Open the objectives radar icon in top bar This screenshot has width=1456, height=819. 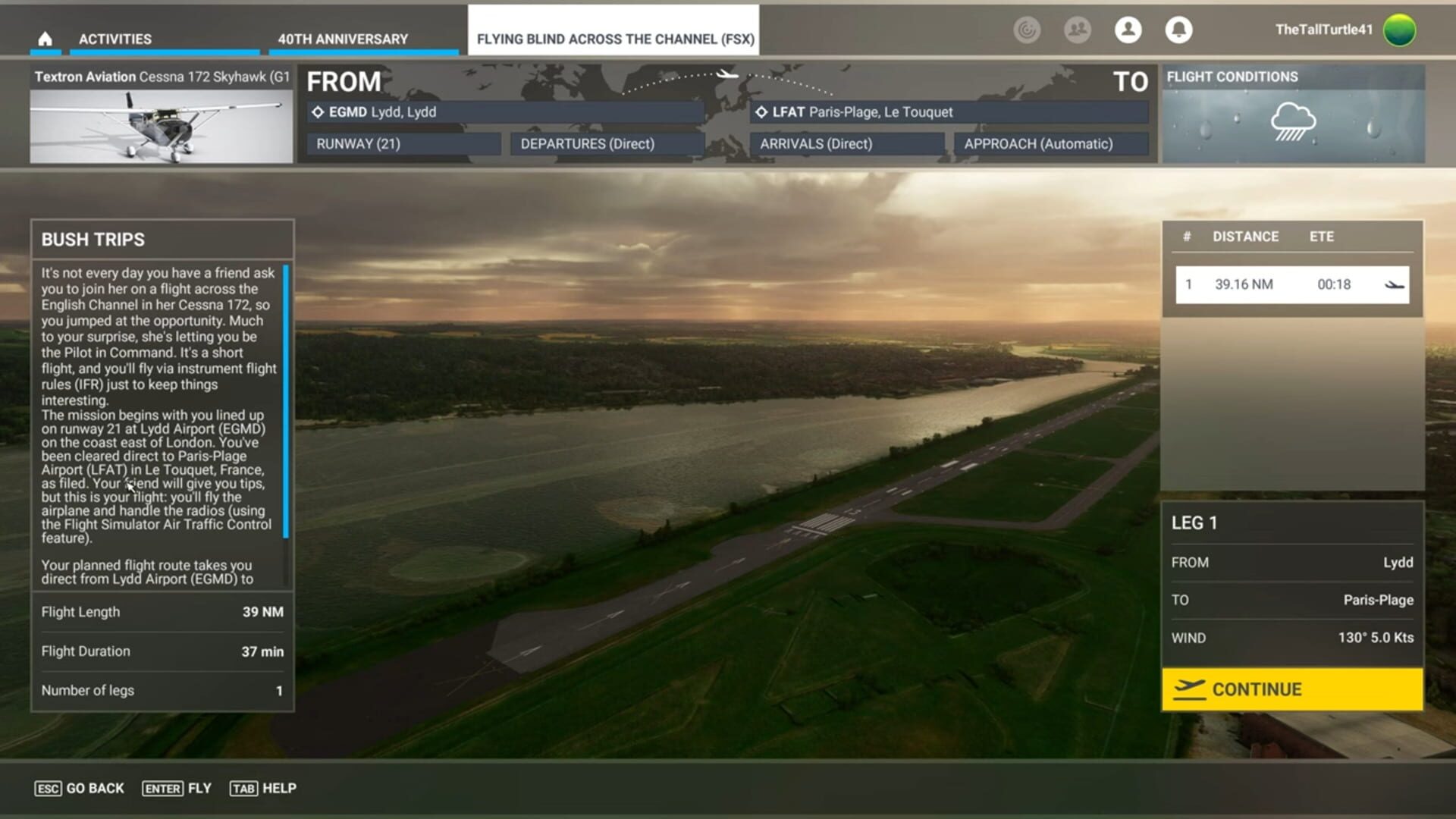click(x=1028, y=31)
